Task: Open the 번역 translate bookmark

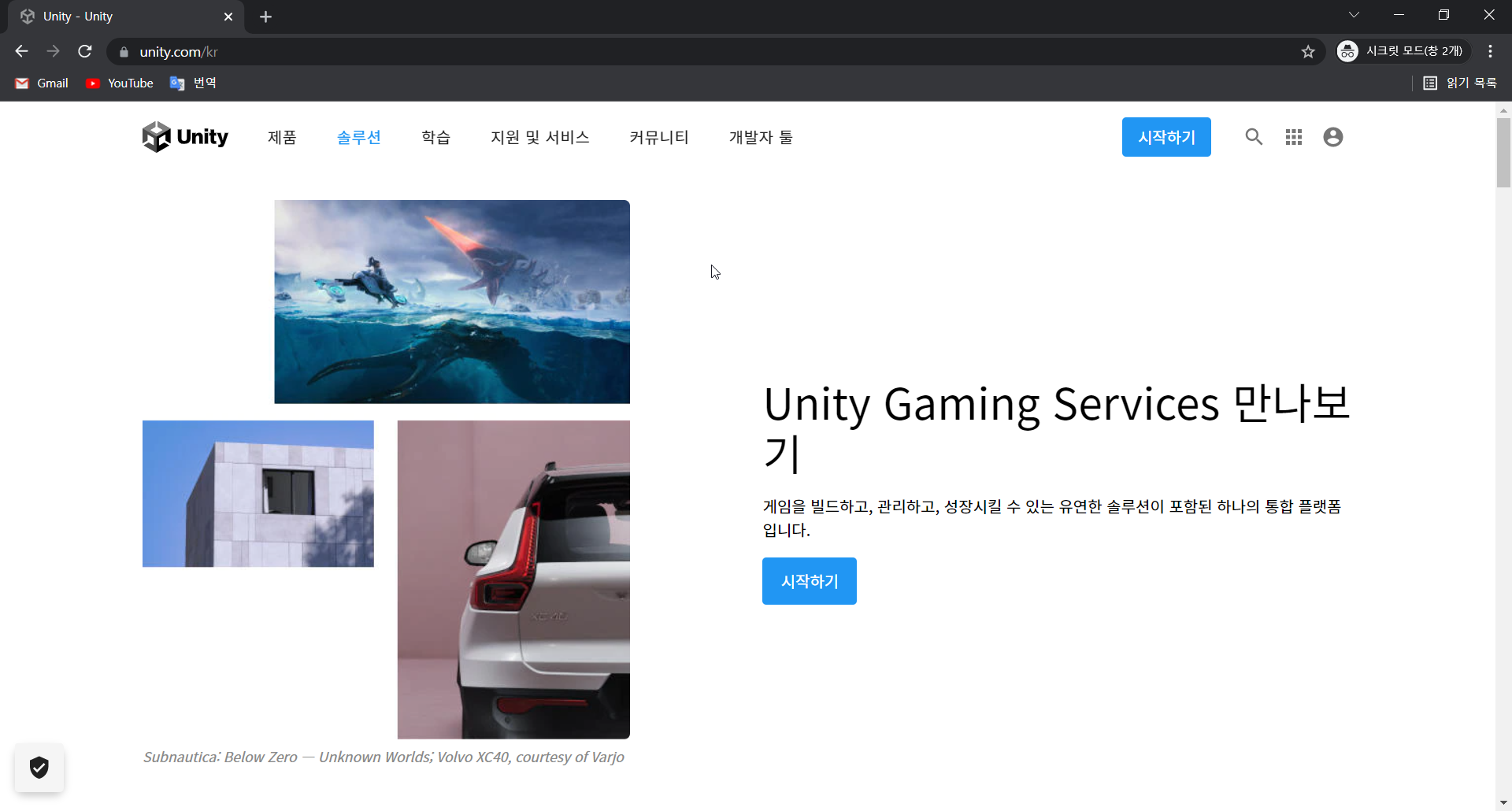Action: (x=193, y=83)
